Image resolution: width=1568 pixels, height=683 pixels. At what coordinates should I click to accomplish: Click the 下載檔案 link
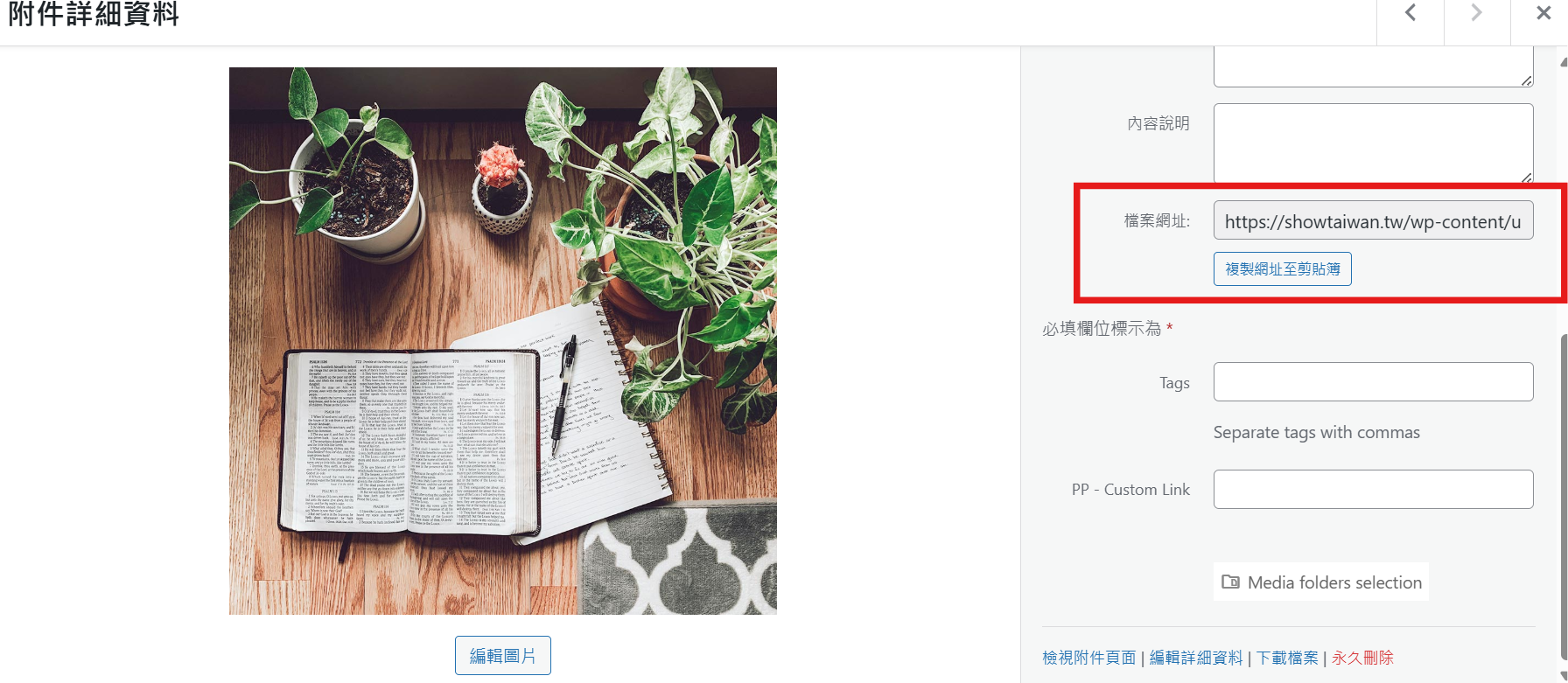coord(1287,658)
